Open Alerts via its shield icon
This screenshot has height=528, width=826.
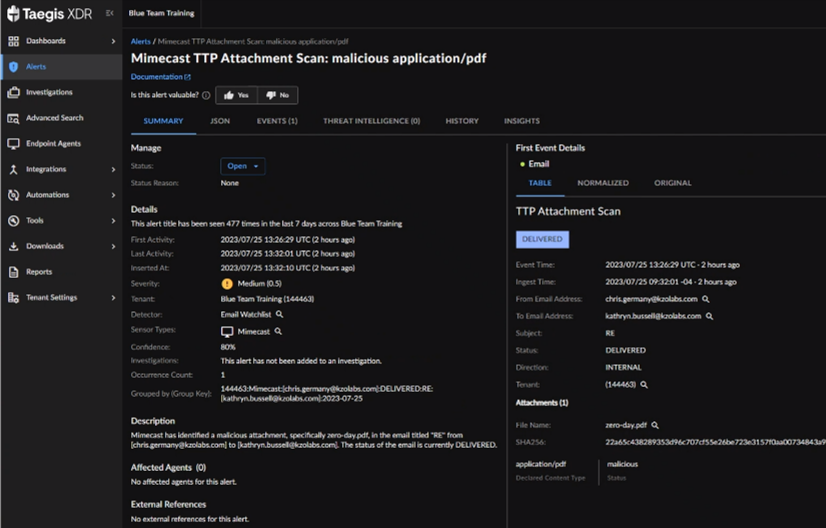13,67
